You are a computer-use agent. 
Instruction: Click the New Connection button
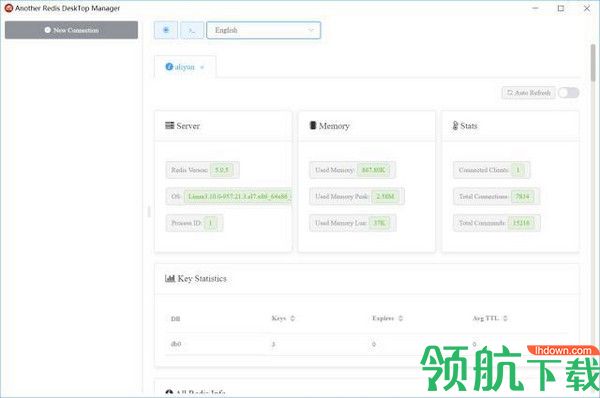71,30
